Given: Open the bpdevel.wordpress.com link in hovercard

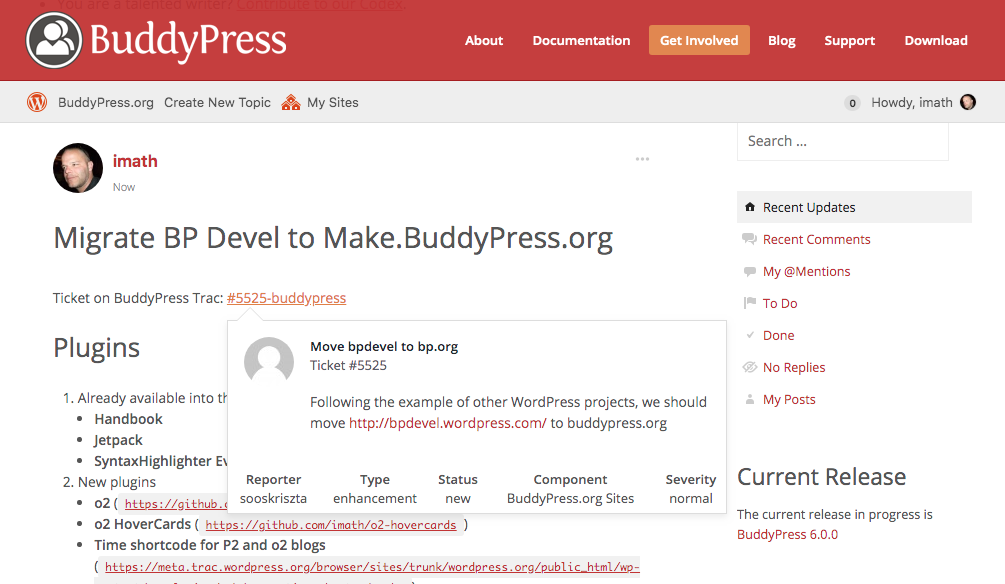Looking at the screenshot, I should pyautogui.click(x=447, y=423).
